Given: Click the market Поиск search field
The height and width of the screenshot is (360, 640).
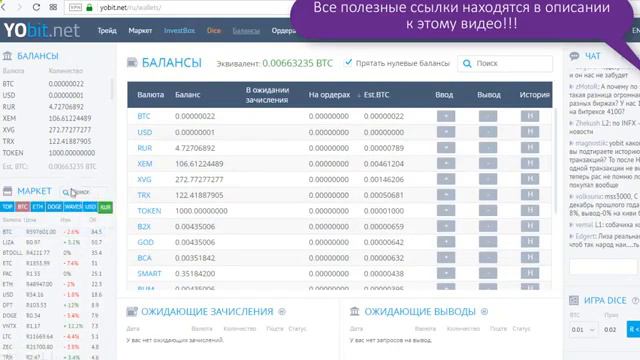Looking at the screenshot, I should (84, 191).
